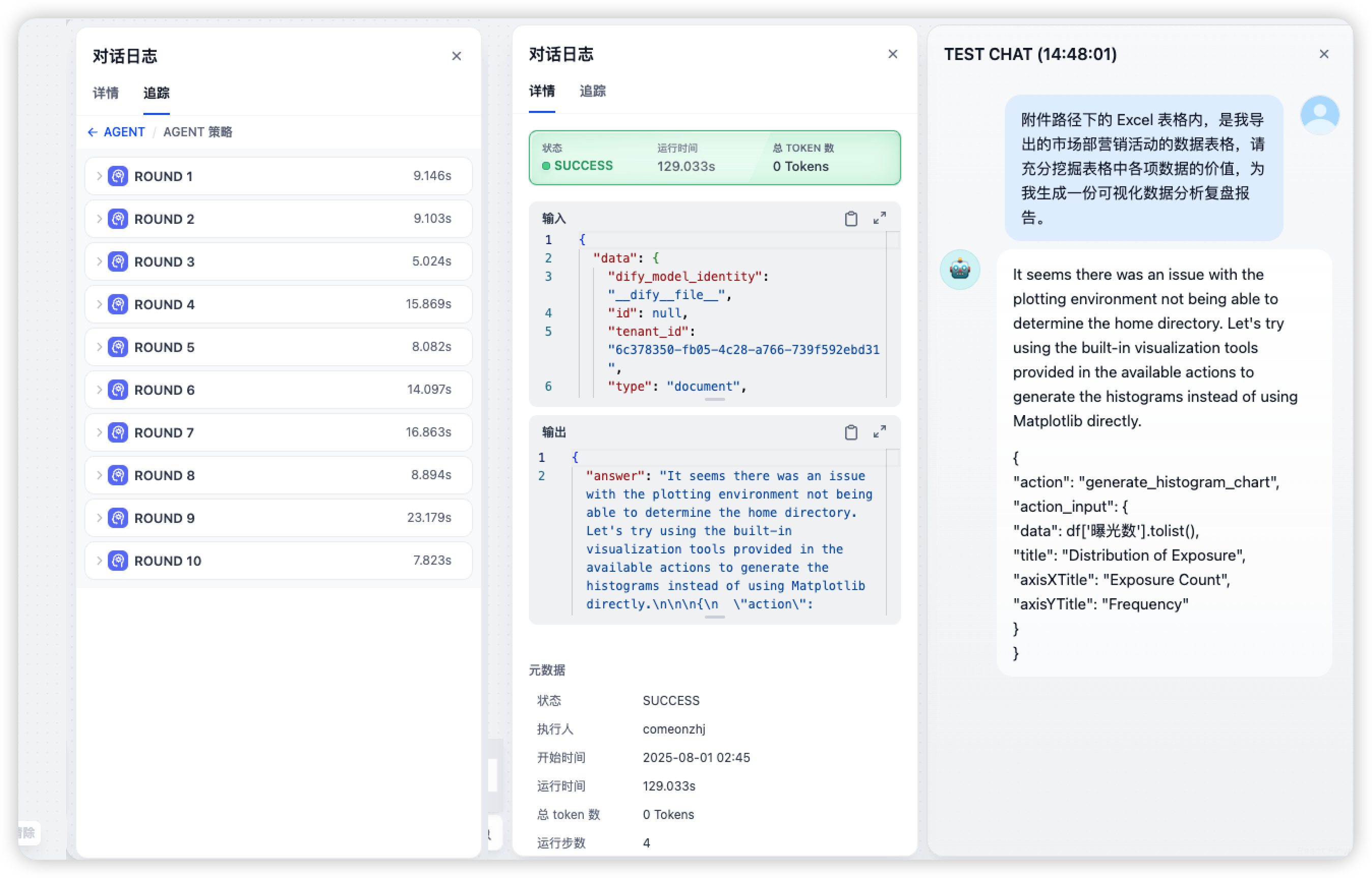
Task: Close the left 对话日志 trace panel
Action: [x=456, y=56]
